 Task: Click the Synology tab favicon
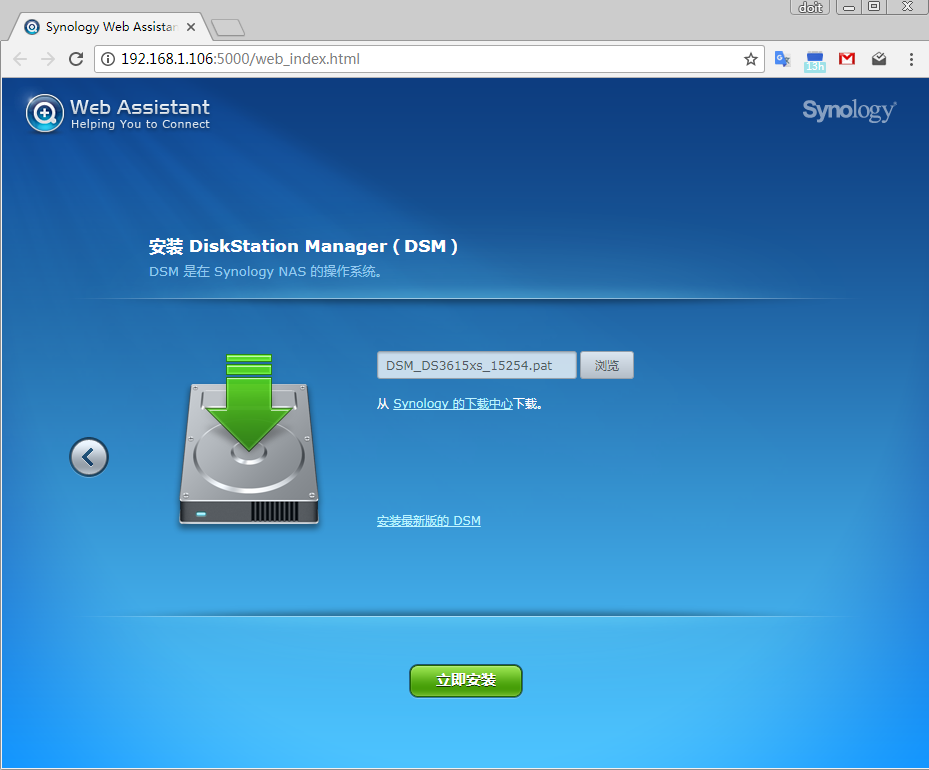click(32, 27)
